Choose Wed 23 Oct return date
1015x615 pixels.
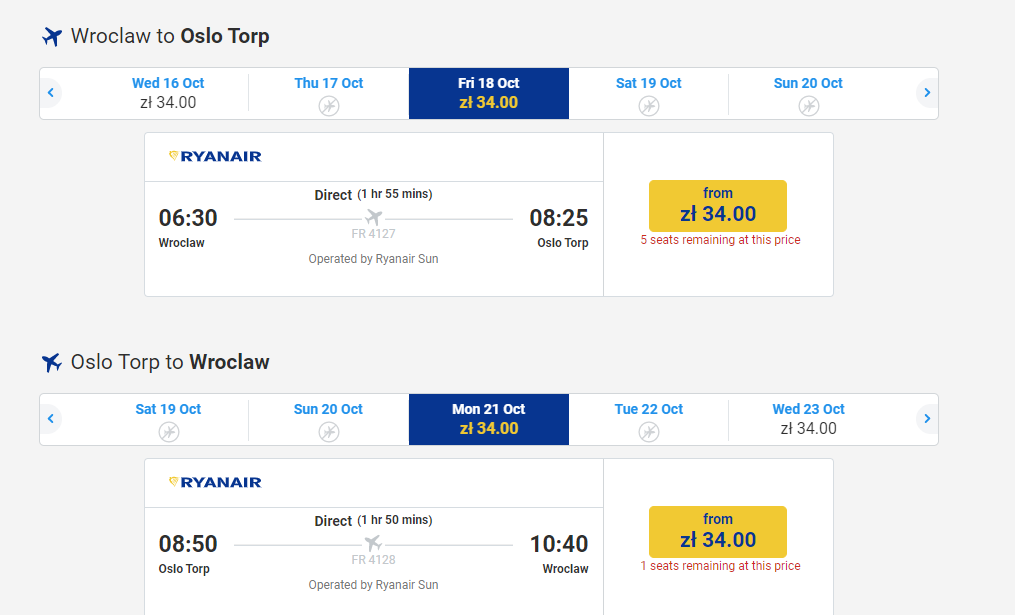809,419
